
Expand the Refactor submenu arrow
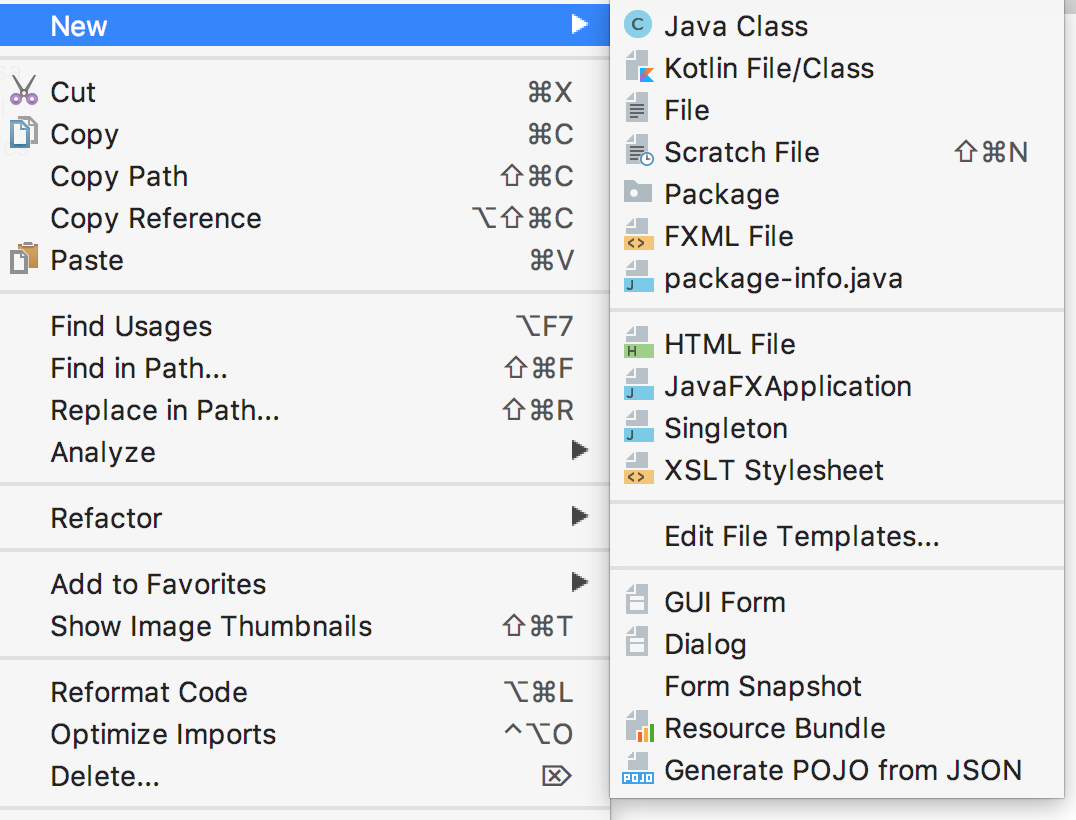[x=580, y=516]
